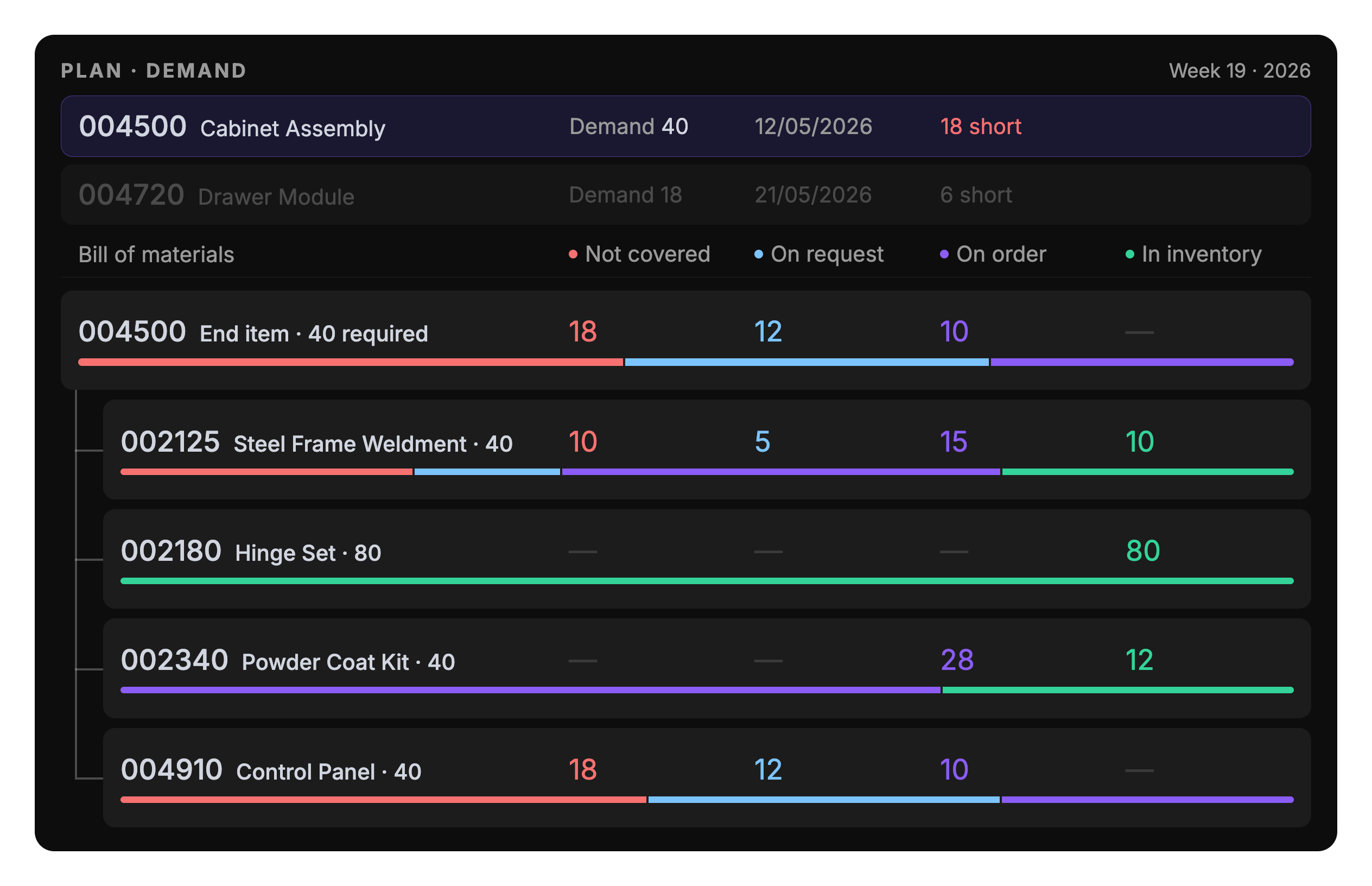Image resolution: width=1372 pixels, height=886 pixels.
Task: Click Hinge Set in inventory value 80
Action: 1142,550
